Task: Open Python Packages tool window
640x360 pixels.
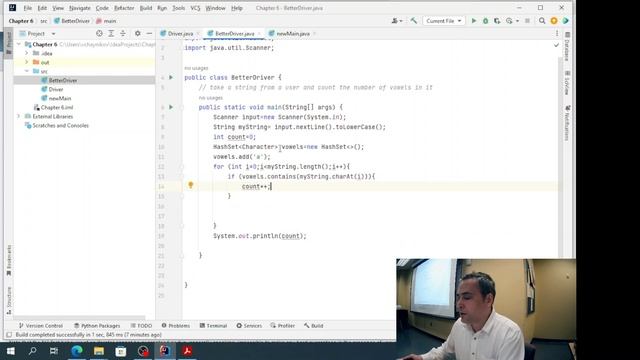Action: (97, 325)
